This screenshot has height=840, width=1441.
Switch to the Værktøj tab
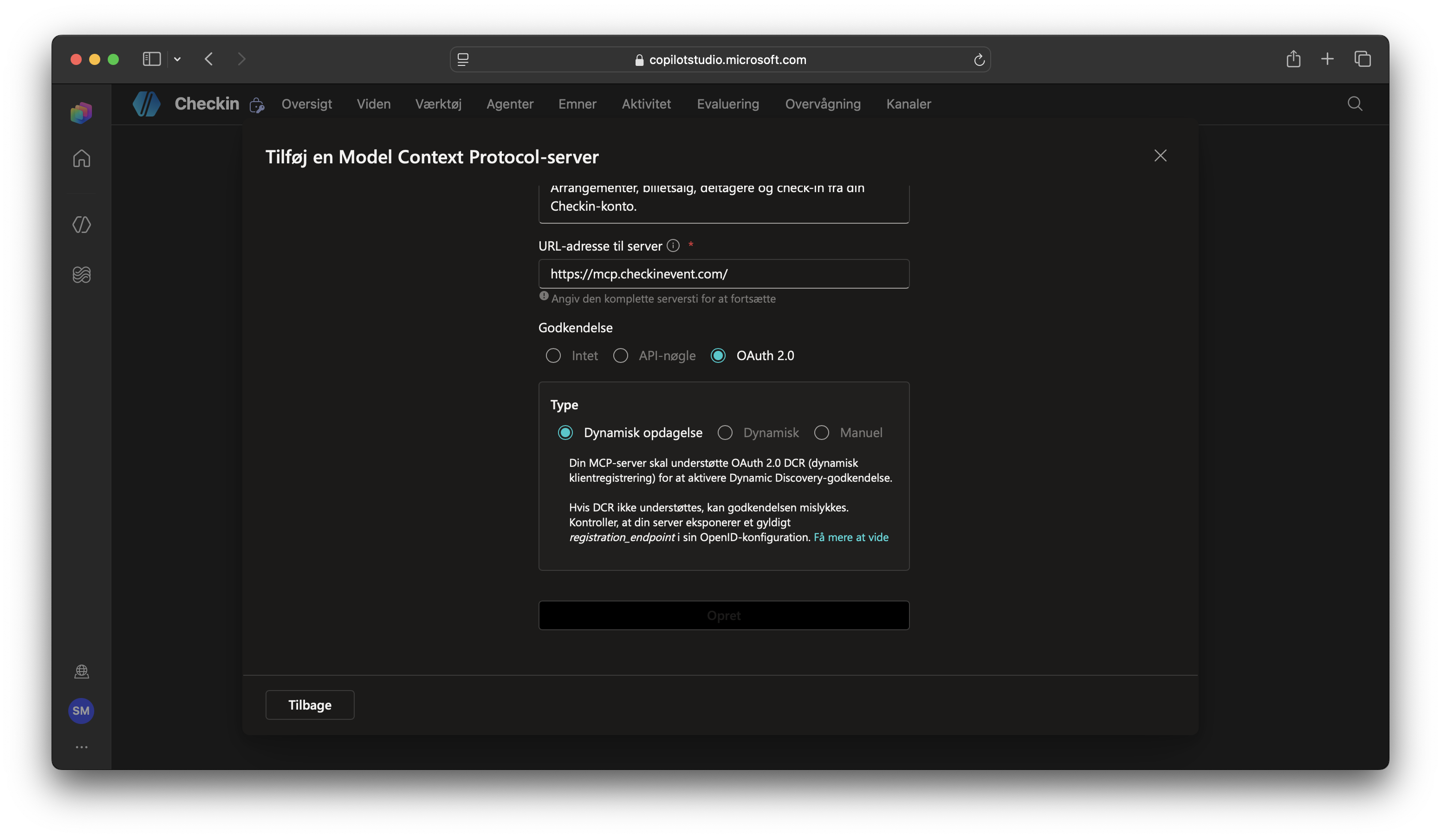pyautogui.click(x=438, y=104)
